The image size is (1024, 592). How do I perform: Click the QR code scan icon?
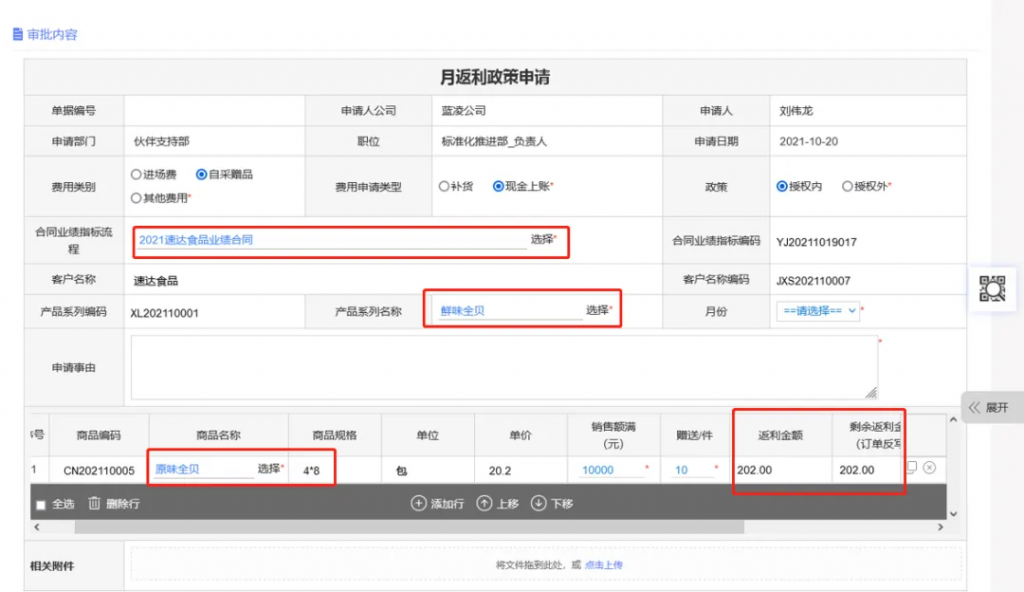point(991,288)
